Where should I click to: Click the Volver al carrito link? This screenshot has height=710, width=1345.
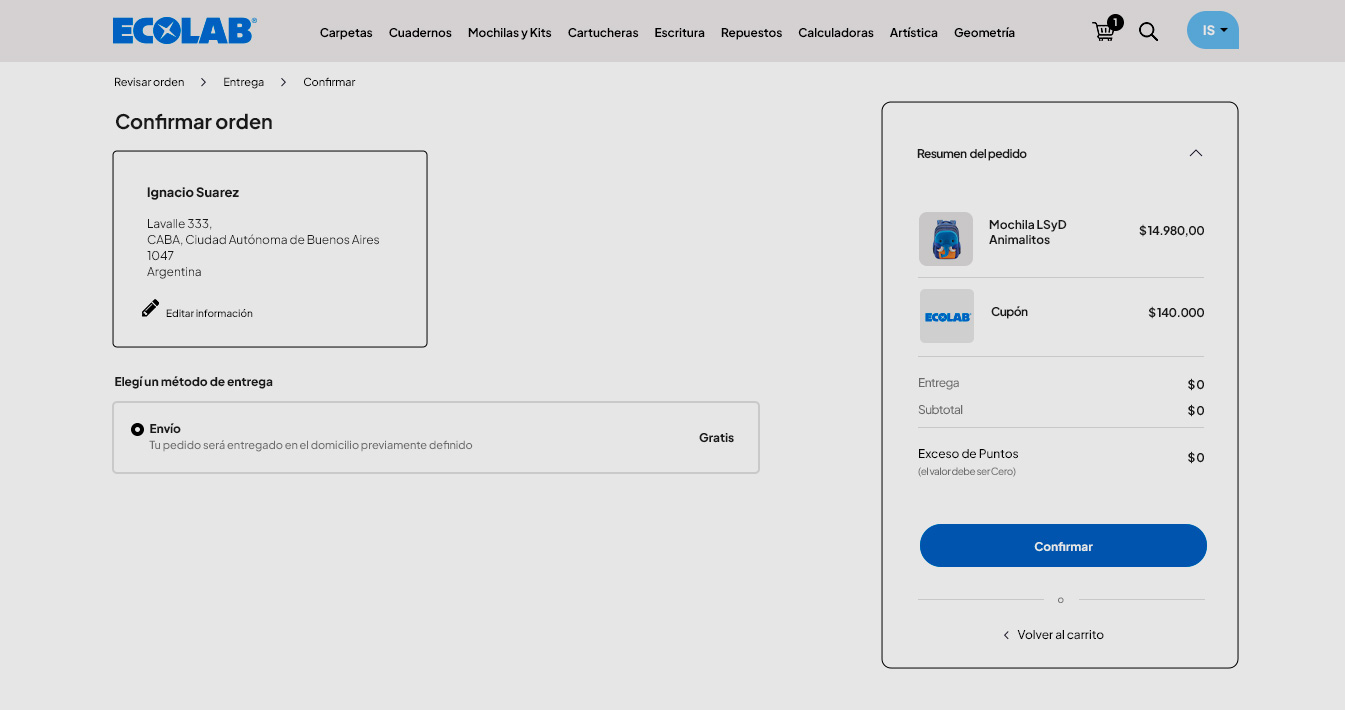[1060, 635]
